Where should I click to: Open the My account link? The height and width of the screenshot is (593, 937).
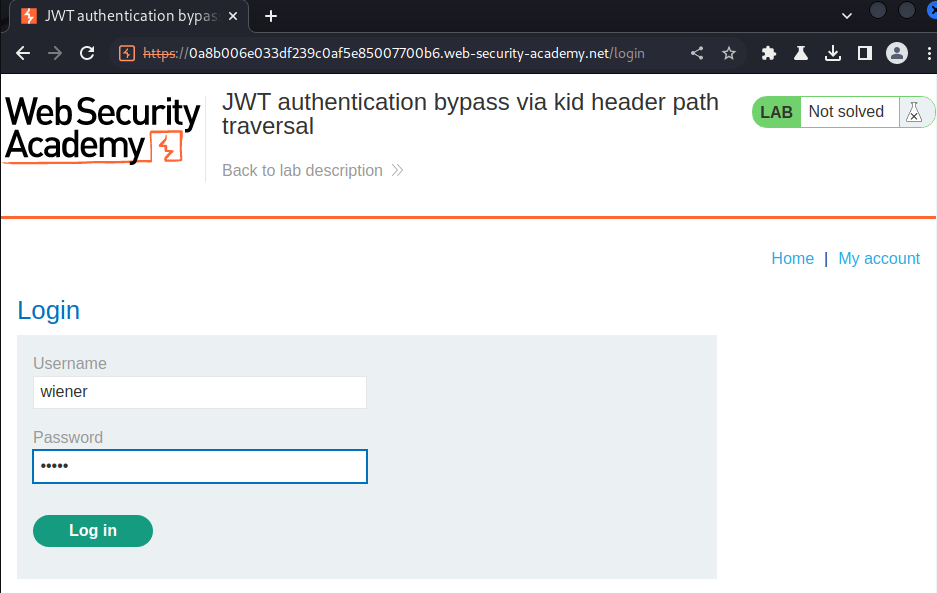click(x=878, y=258)
